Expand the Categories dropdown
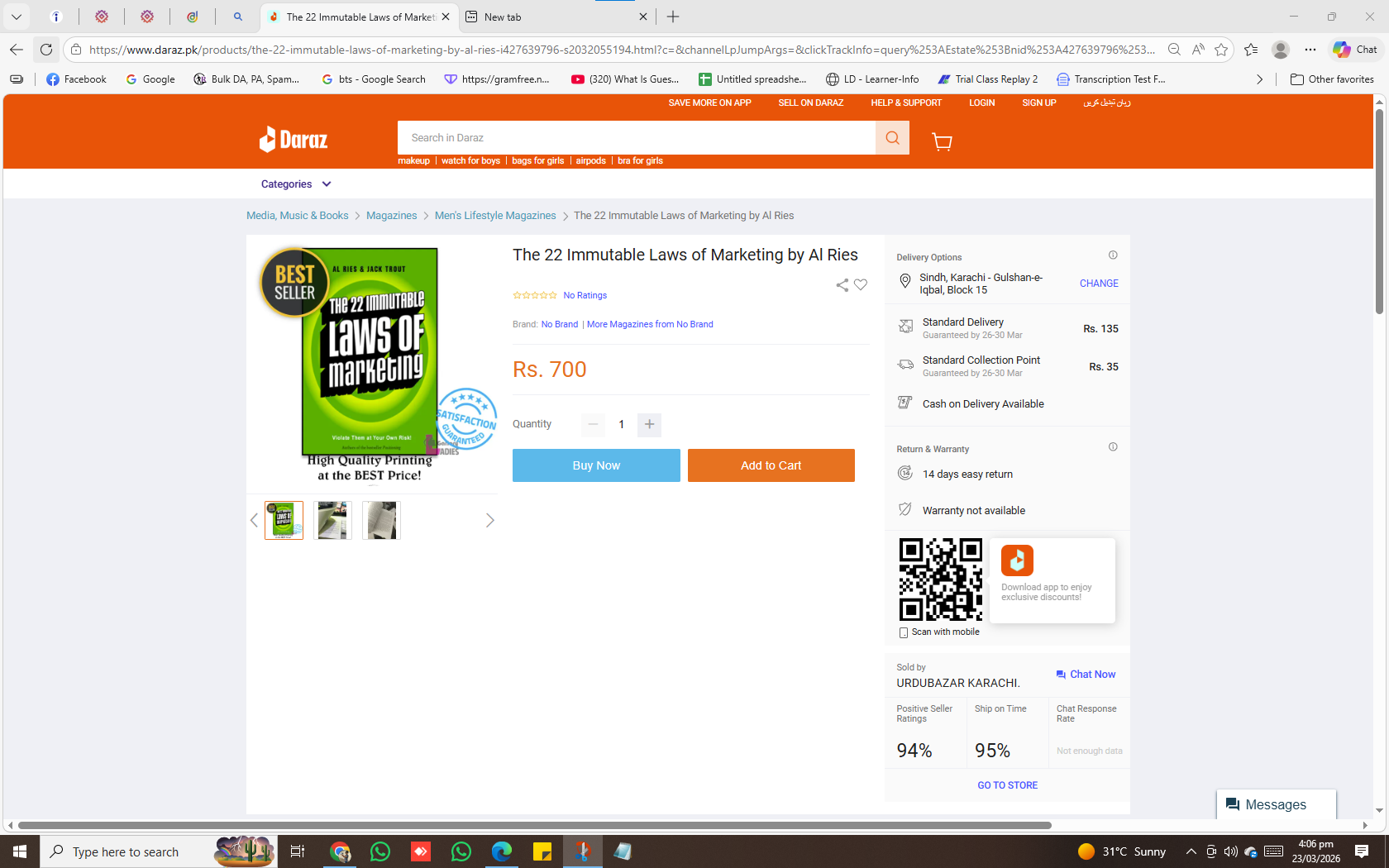Screen dimensions: 1389x868 [296, 184]
